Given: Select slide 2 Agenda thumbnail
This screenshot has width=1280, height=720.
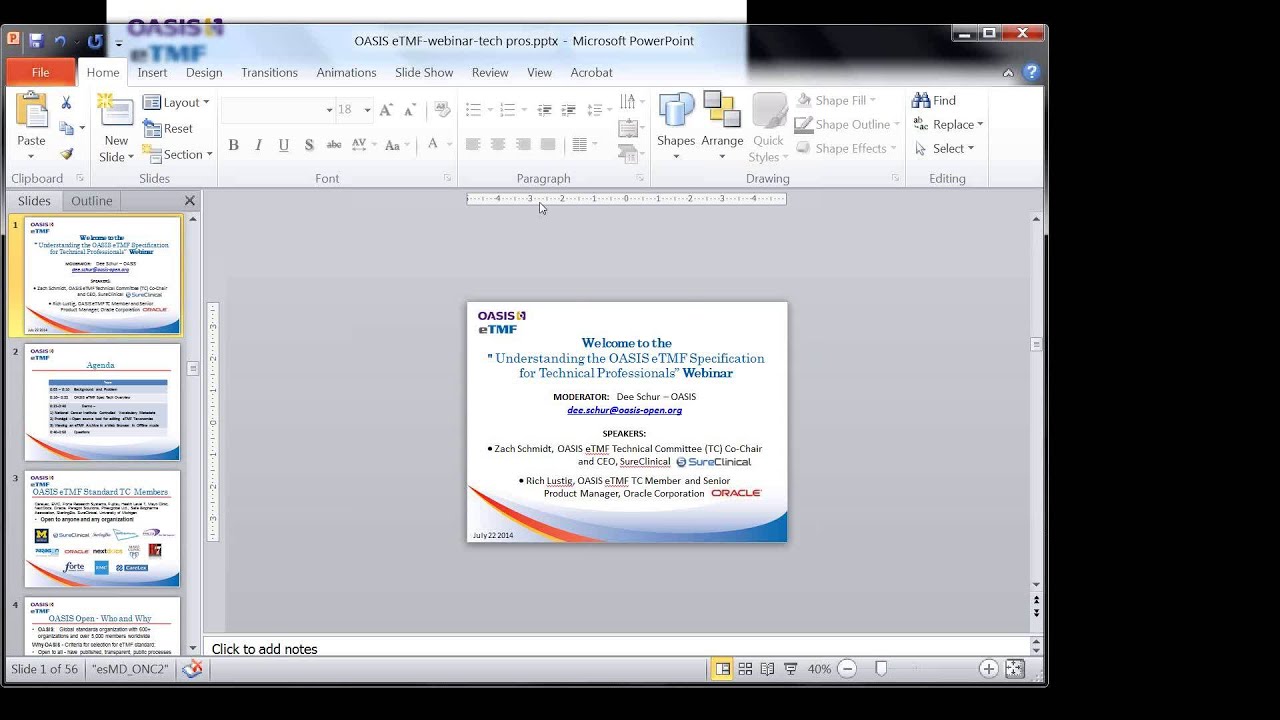Looking at the screenshot, I should tap(102, 402).
